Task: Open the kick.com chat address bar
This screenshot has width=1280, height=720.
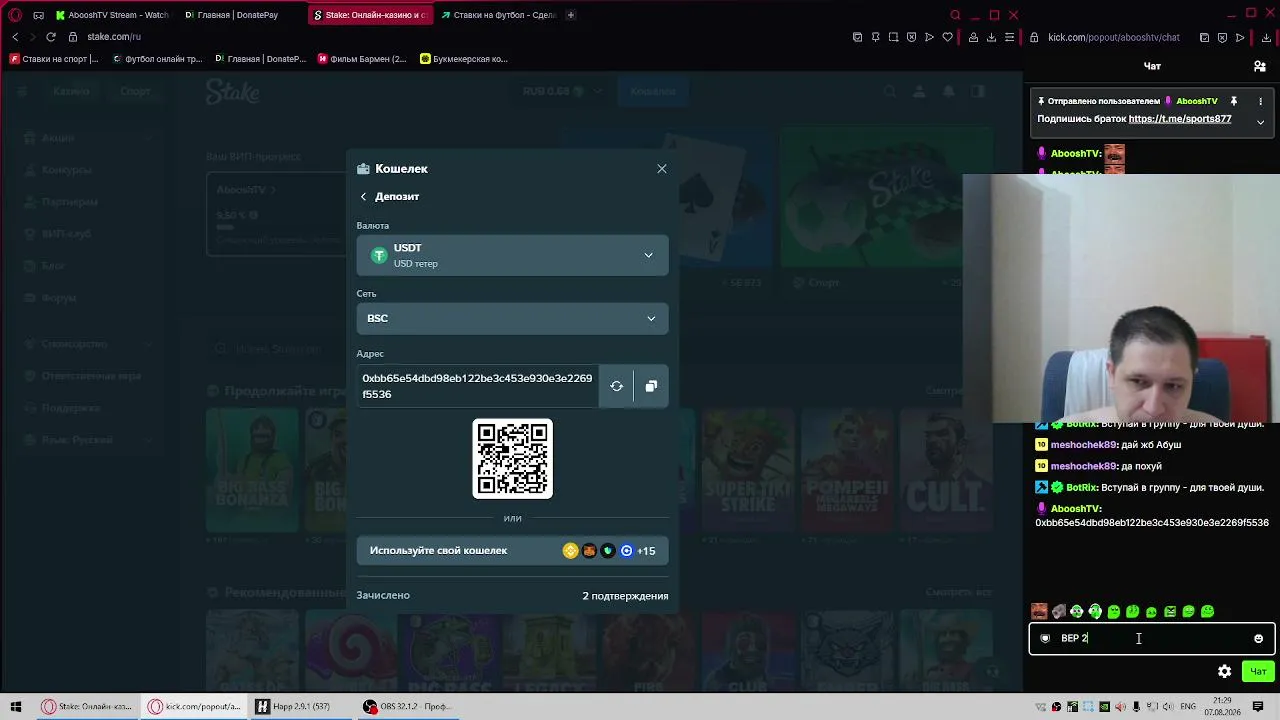Action: pos(1114,37)
